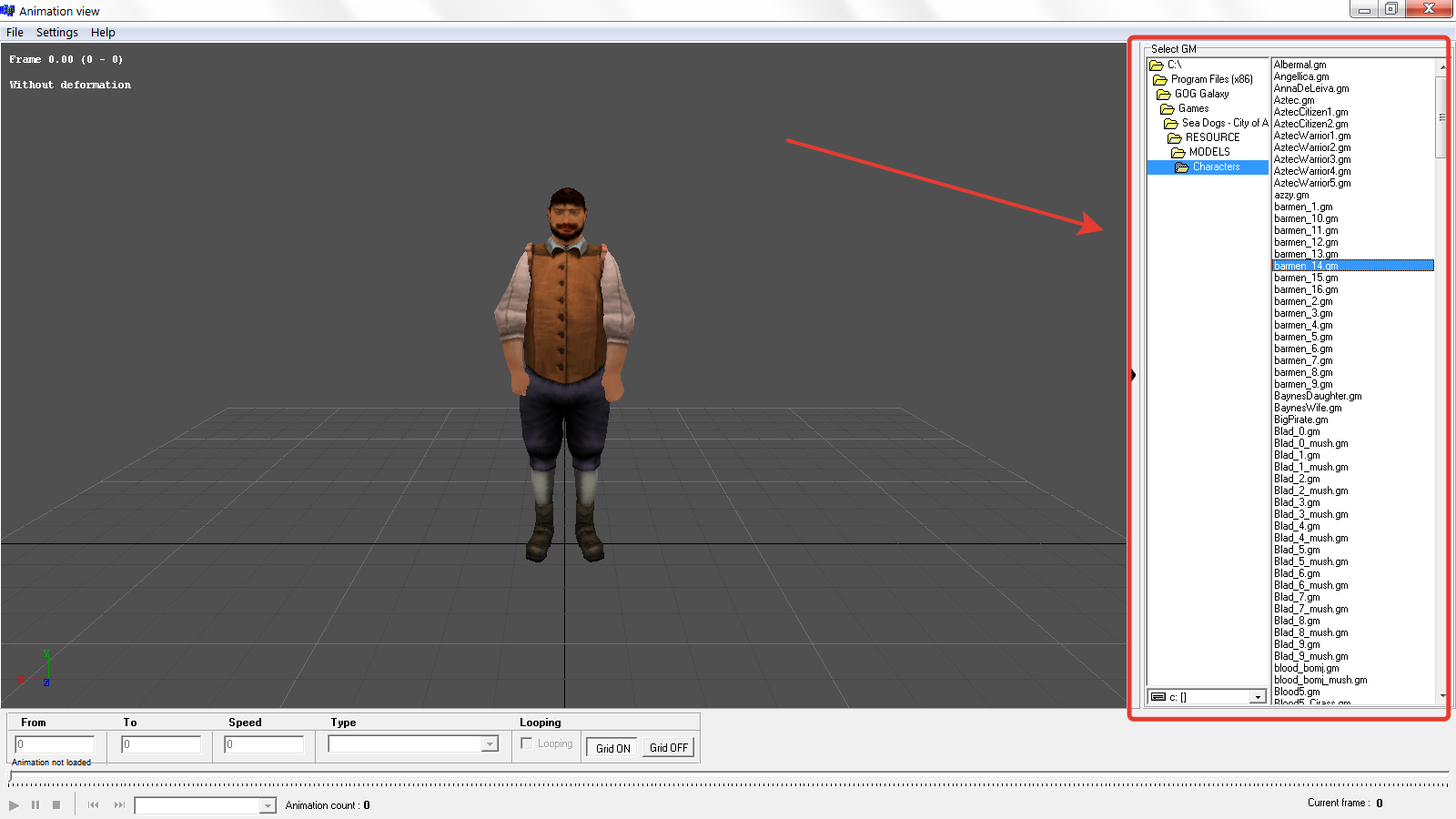This screenshot has width=1456, height=819.
Task: Select the GOG Galaxy folder
Action: [1193, 94]
